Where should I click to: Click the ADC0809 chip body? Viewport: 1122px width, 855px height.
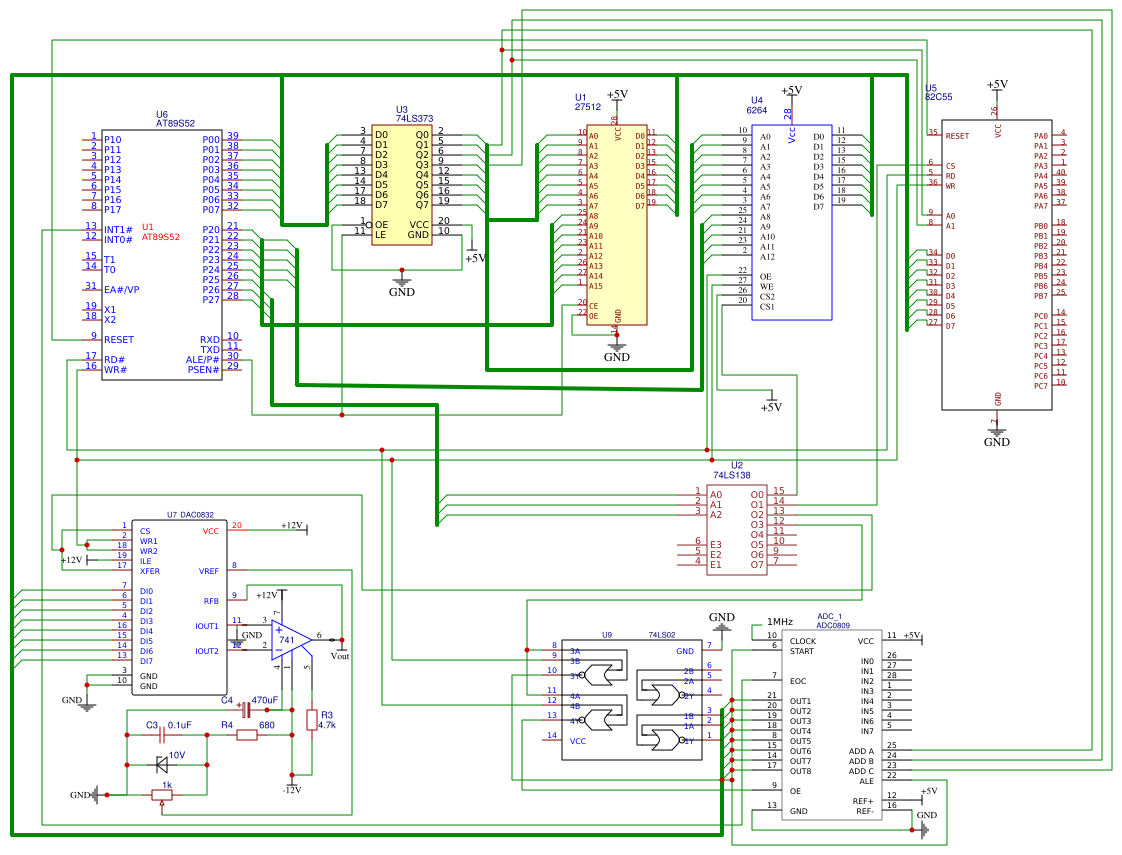click(x=830, y=725)
